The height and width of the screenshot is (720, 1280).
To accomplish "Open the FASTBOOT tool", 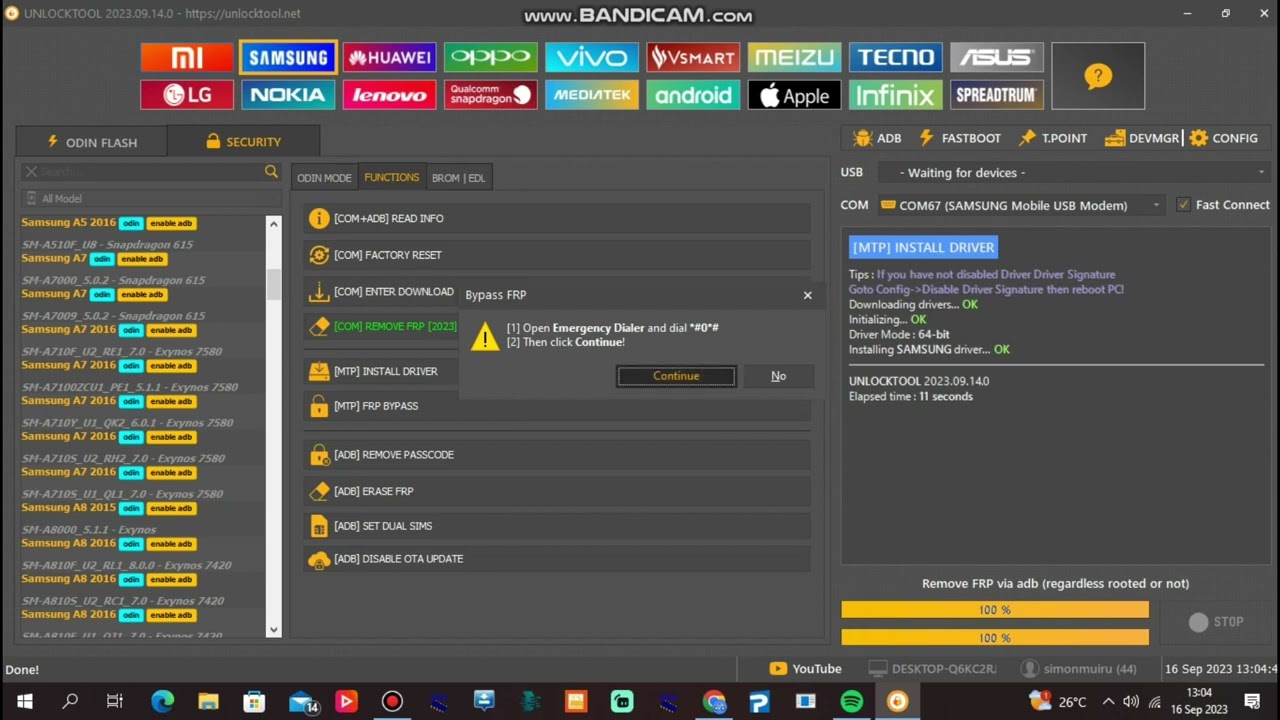I will click(960, 138).
